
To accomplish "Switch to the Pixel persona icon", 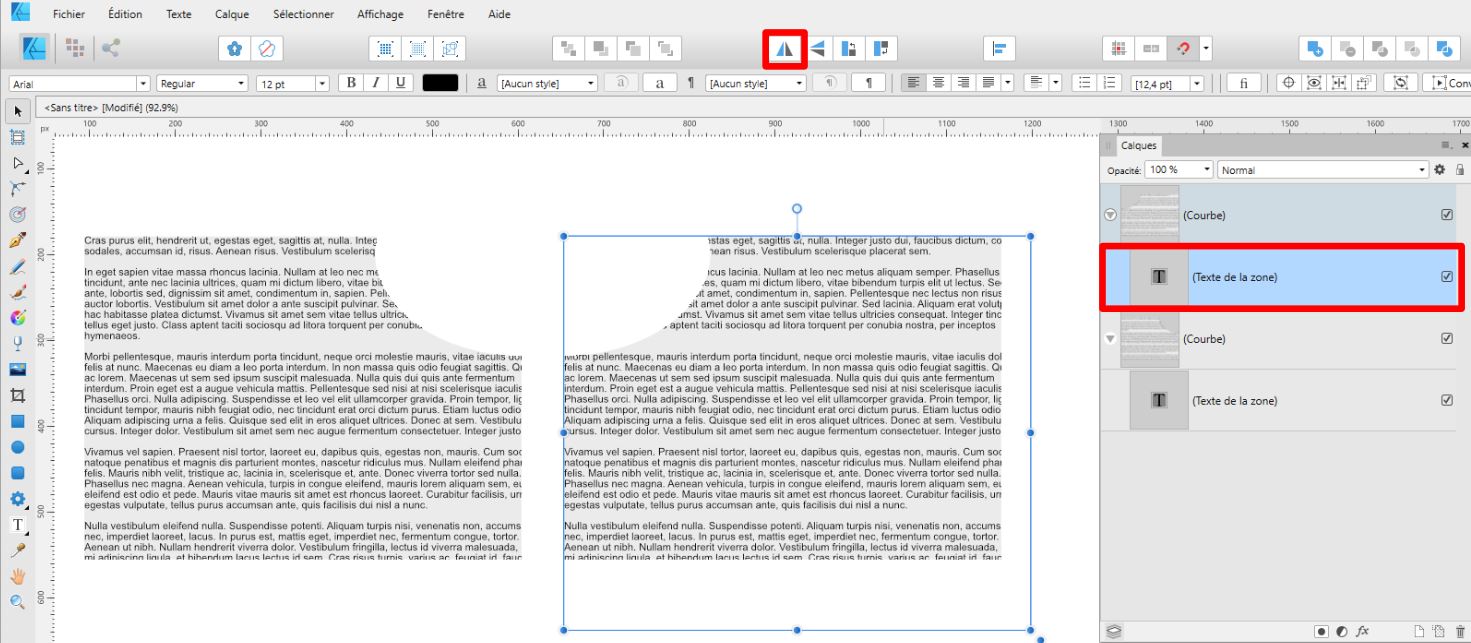I will [x=74, y=49].
